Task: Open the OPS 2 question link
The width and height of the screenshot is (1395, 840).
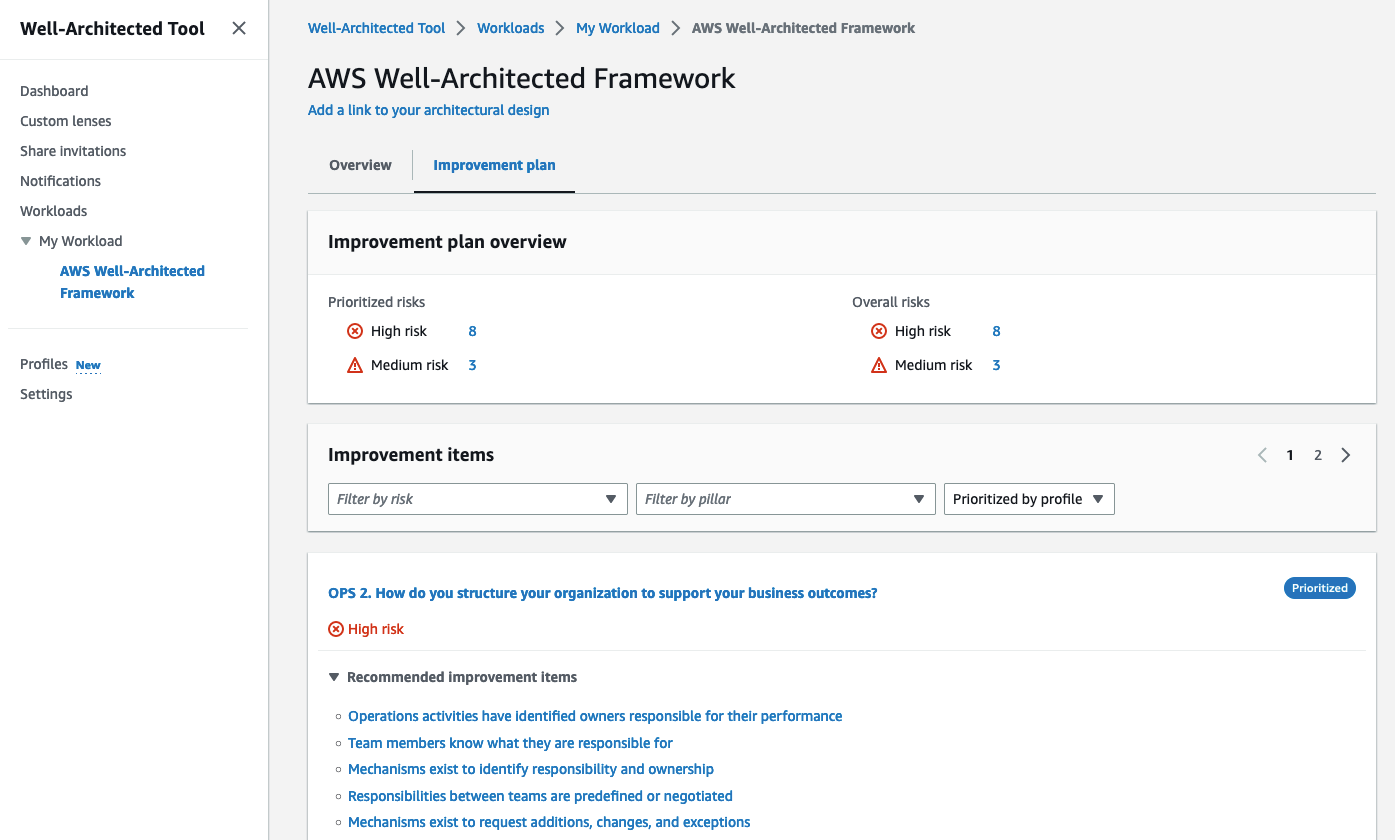Action: [602, 593]
